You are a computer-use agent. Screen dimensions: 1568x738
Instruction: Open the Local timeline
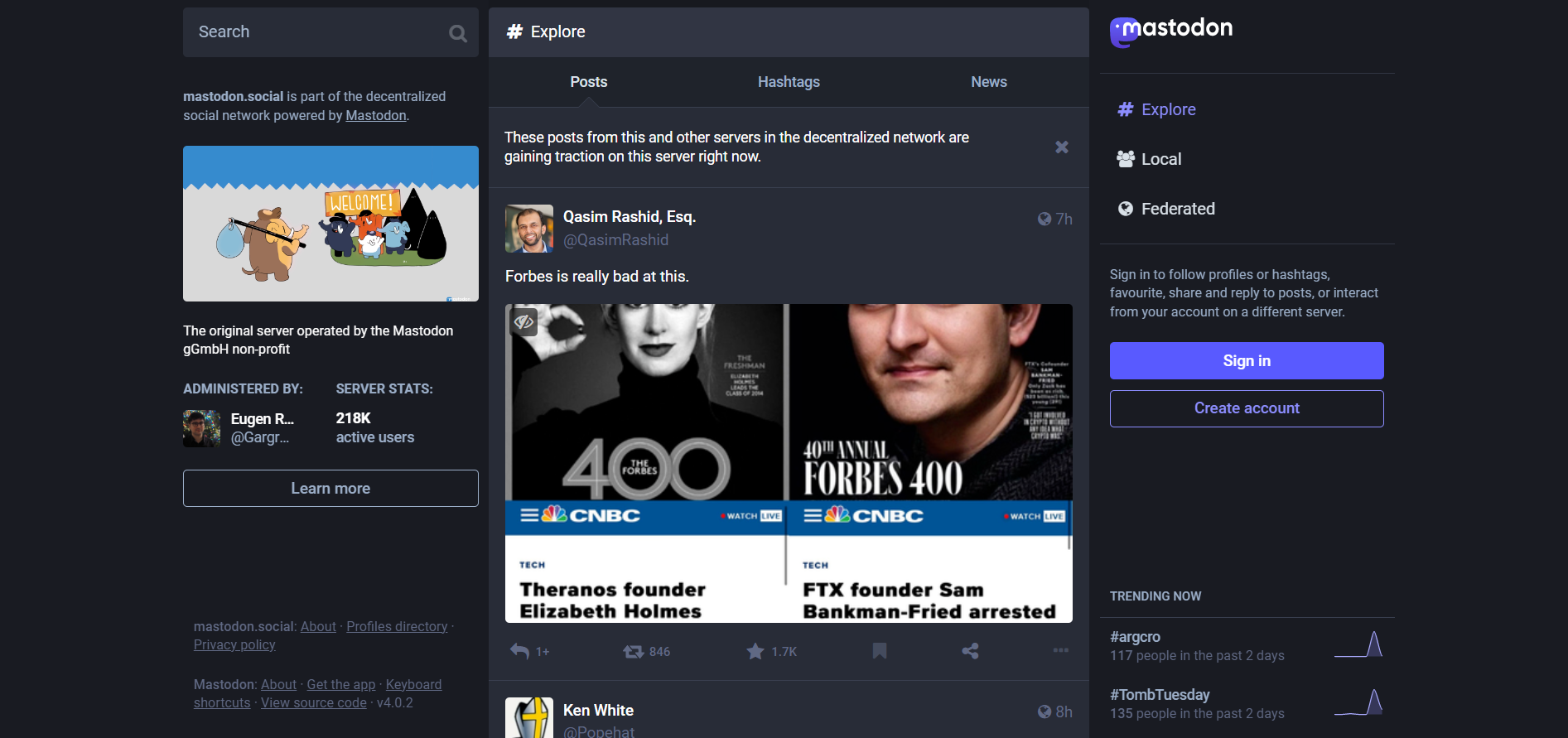tap(1149, 159)
